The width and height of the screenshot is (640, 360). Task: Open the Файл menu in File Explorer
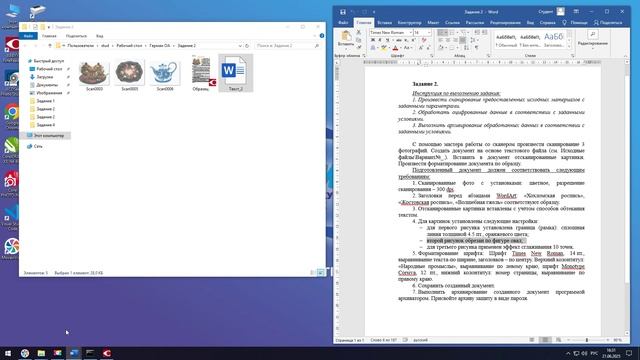coord(28,36)
